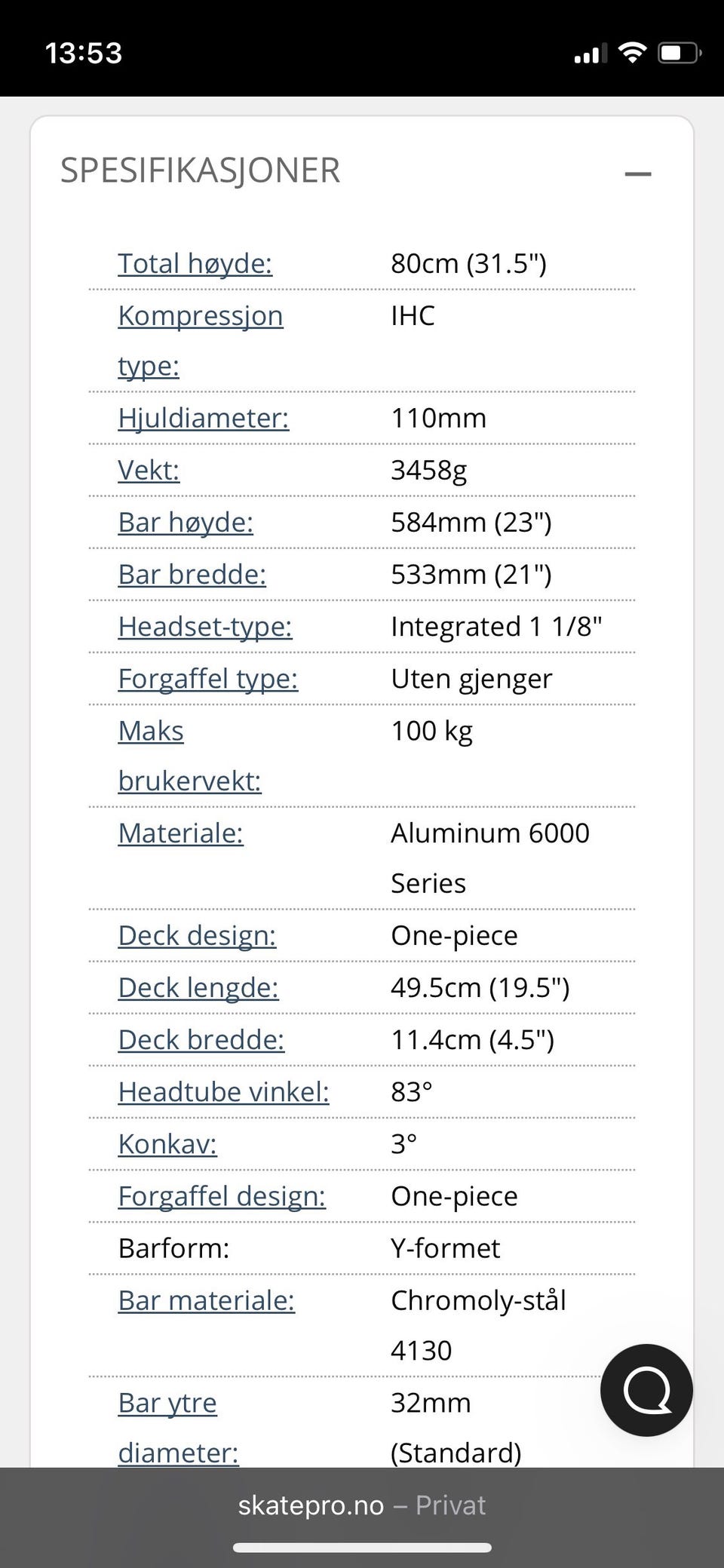Collapse the Spesifikasjoner section with minus icon
This screenshot has height=1568, width=724.
coord(637,173)
